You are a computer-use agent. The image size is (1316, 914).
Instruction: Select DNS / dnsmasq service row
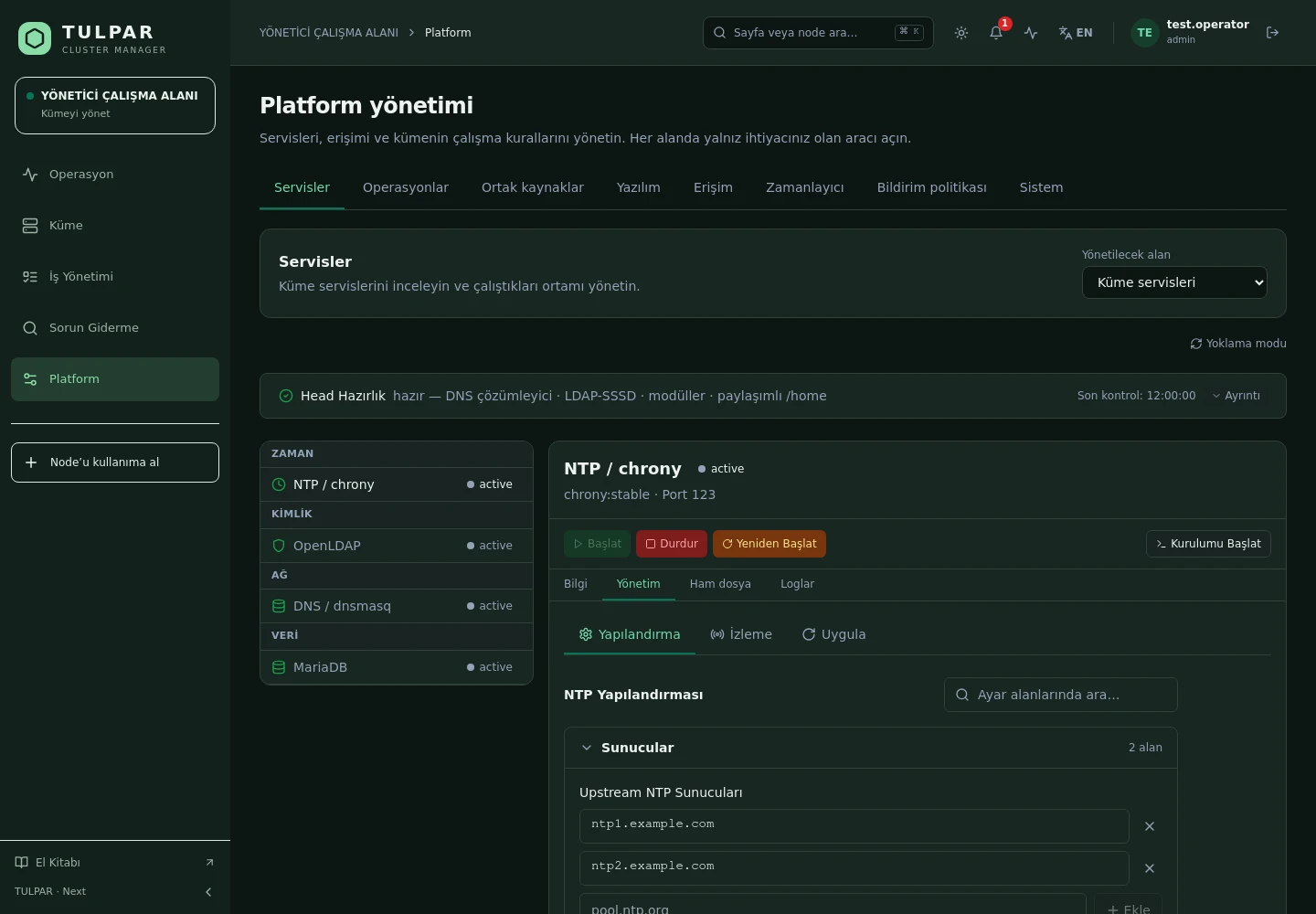[x=397, y=606]
